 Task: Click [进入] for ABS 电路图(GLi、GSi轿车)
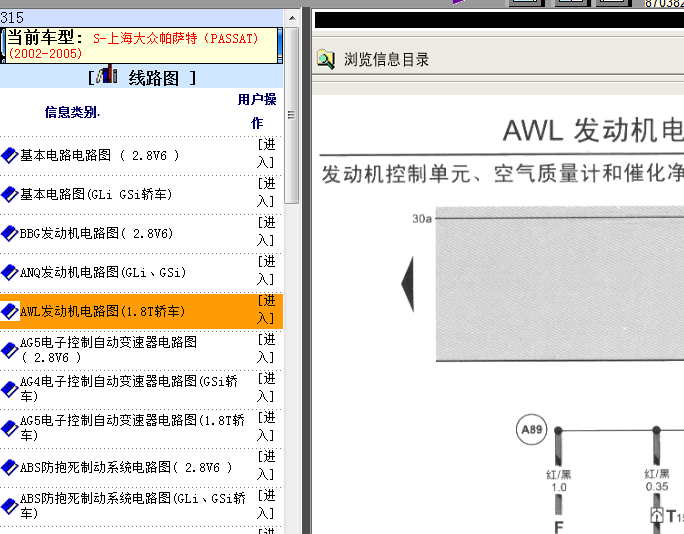coord(266,504)
